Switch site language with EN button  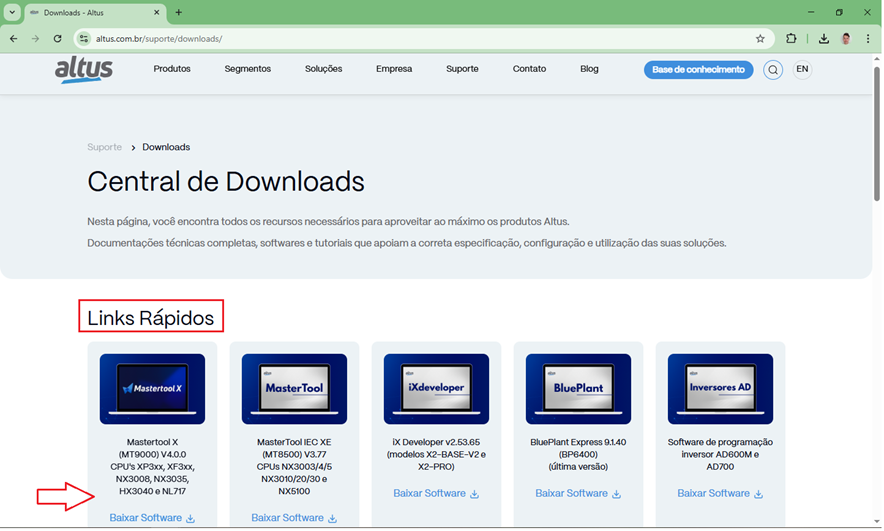[802, 70]
